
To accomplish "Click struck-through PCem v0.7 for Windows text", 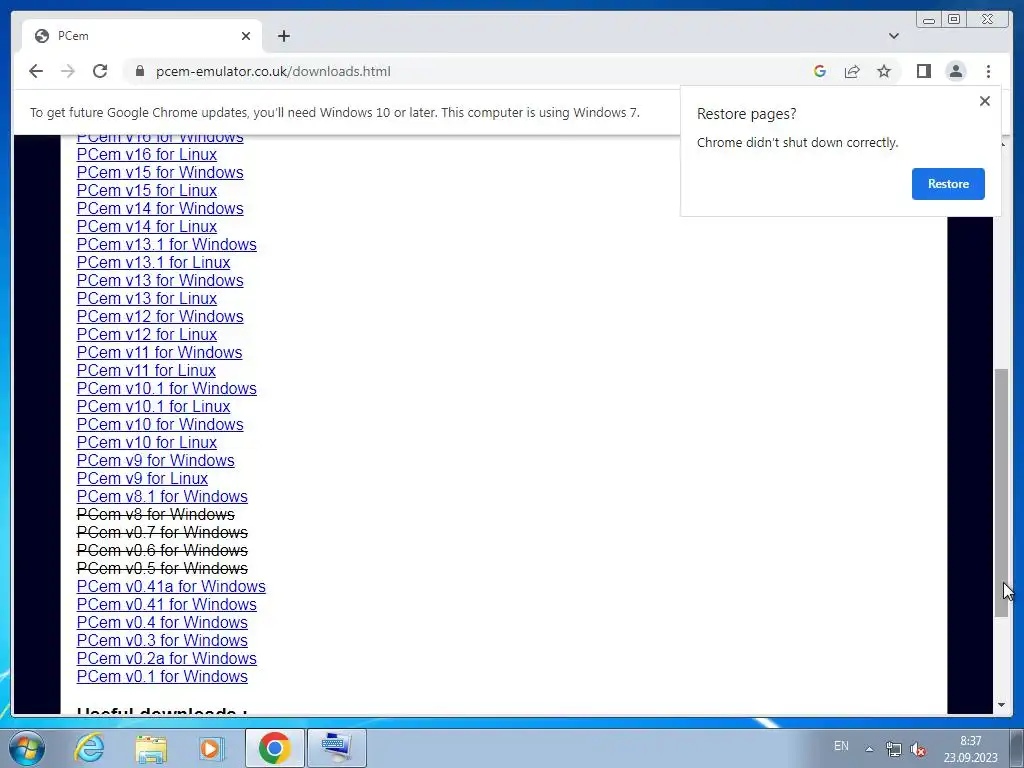I will pyautogui.click(x=162, y=532).
